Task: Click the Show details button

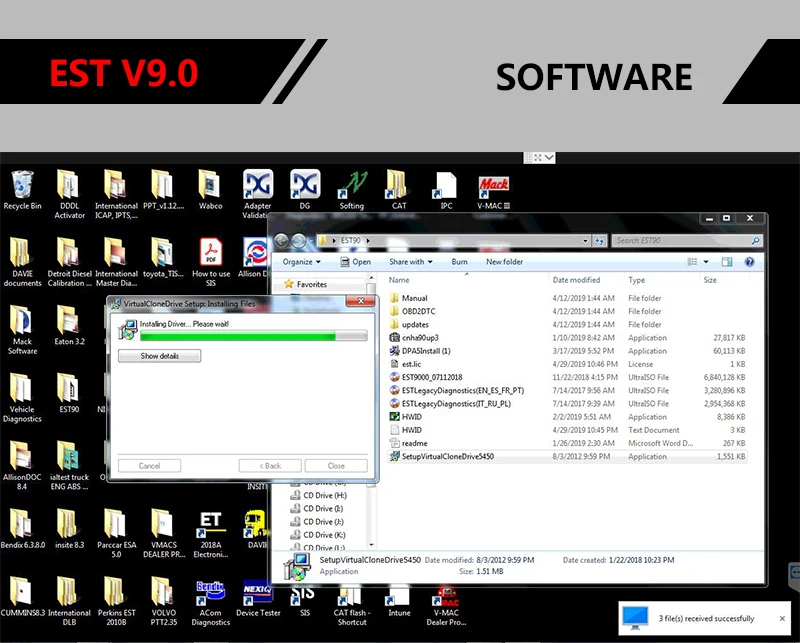Action: pos(160,356)
